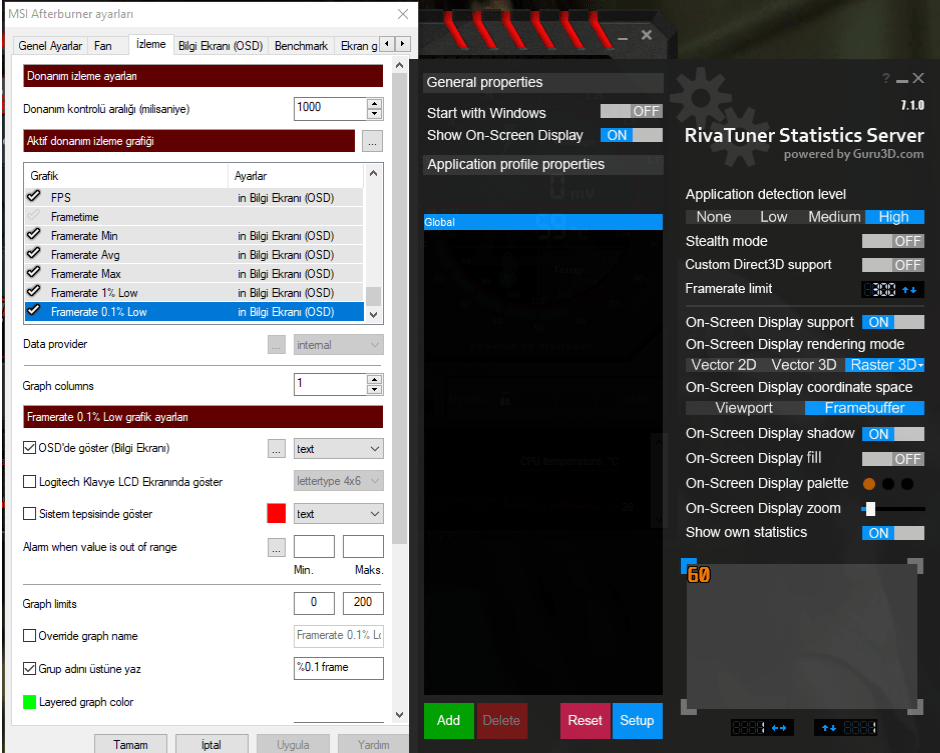This screenshot has height=753, width=940.
Task: Toggle Custom Direct3D support switch
Action: pyautogui.click(x=893, y=265)
